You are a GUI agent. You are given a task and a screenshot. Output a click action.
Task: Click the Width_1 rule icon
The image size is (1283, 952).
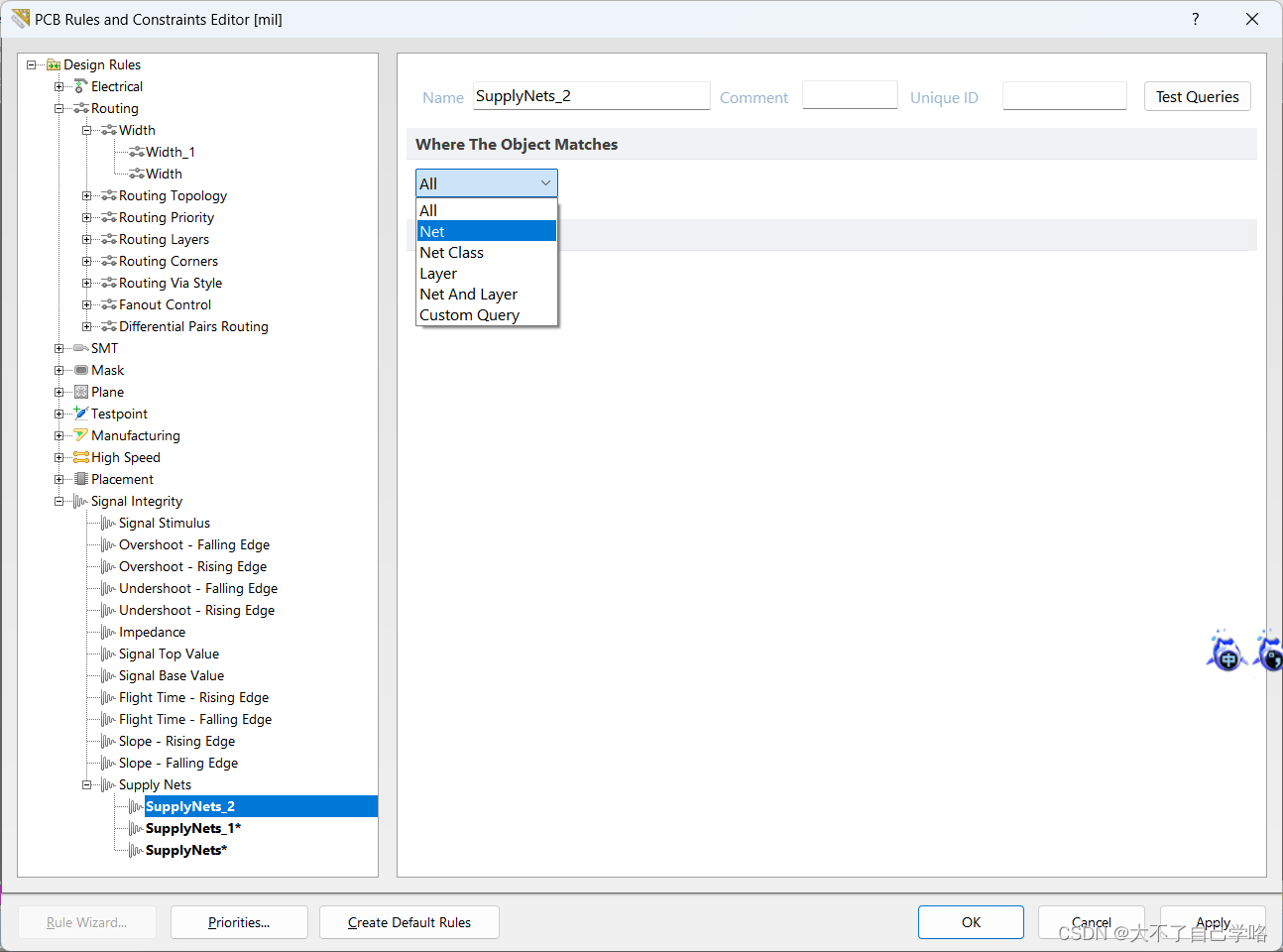pyautogui.click(x=137, y=152)
